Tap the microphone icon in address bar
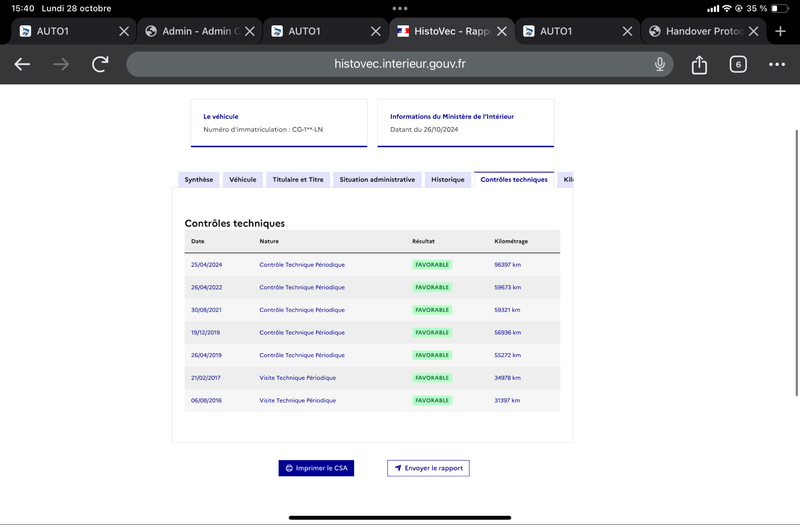Image resolution: width=800 pixels, height=525 pixels. (x=660, y=64)
